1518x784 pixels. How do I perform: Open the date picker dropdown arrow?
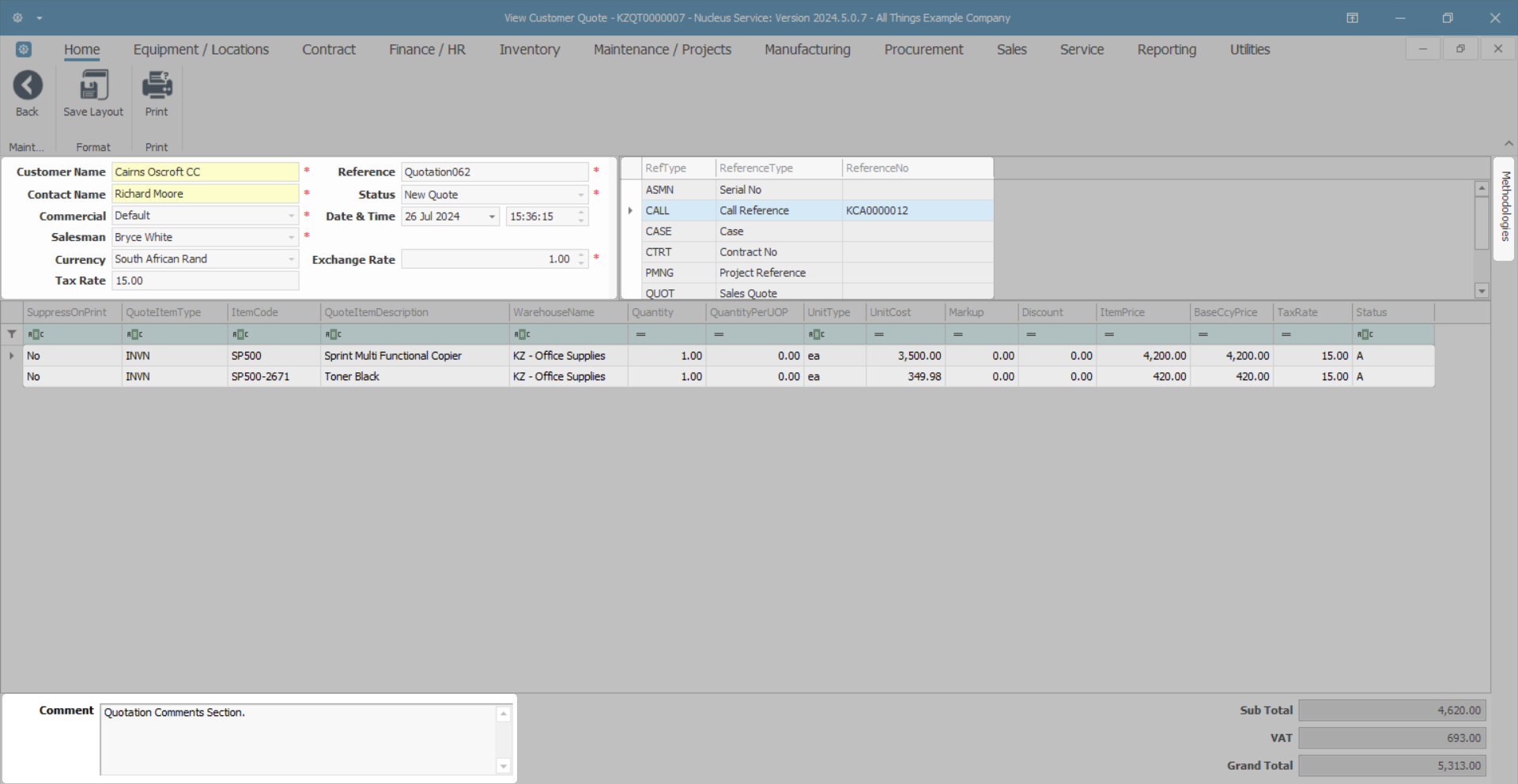(492, 217)
